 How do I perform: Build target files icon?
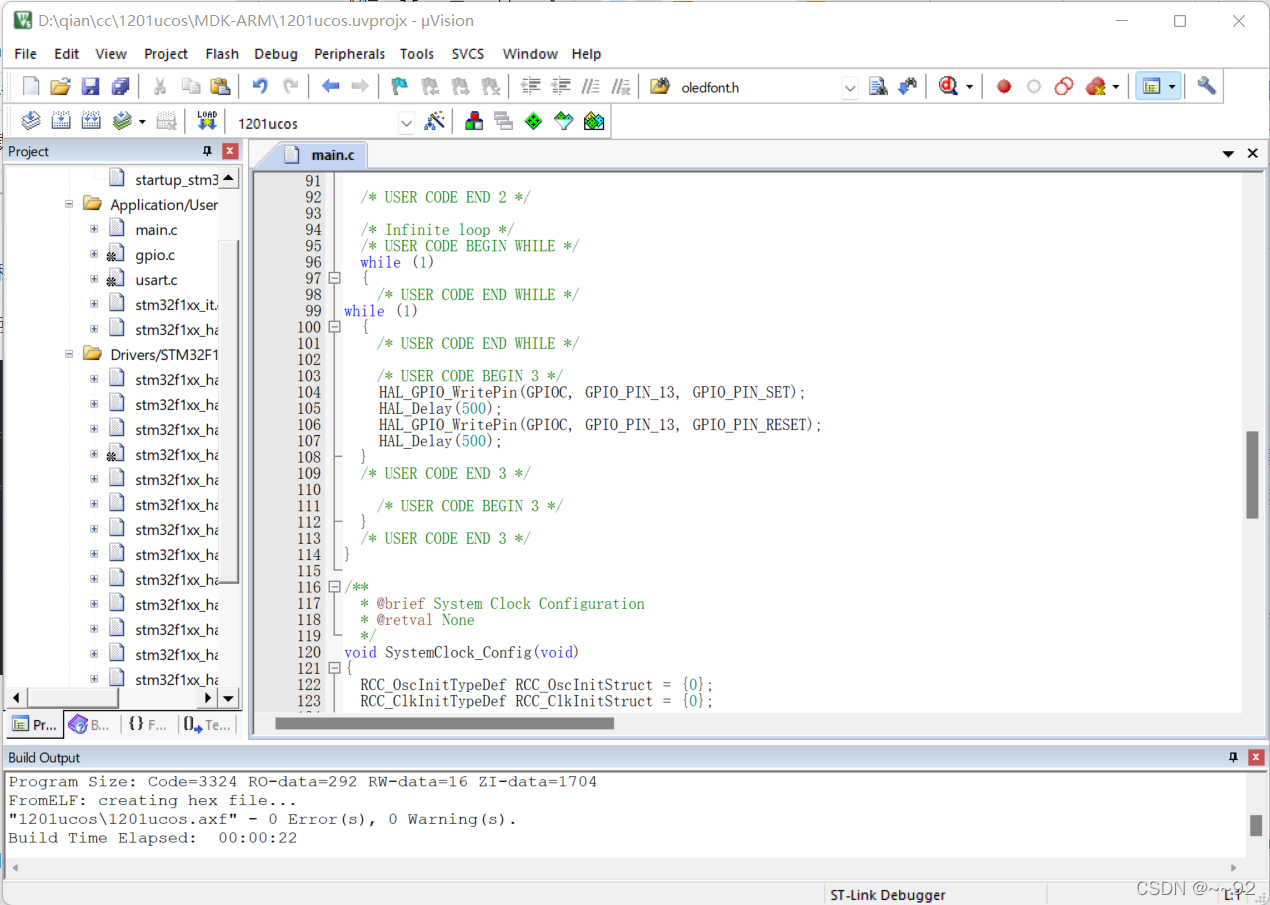pyautogui.click(x=61, y=121)
